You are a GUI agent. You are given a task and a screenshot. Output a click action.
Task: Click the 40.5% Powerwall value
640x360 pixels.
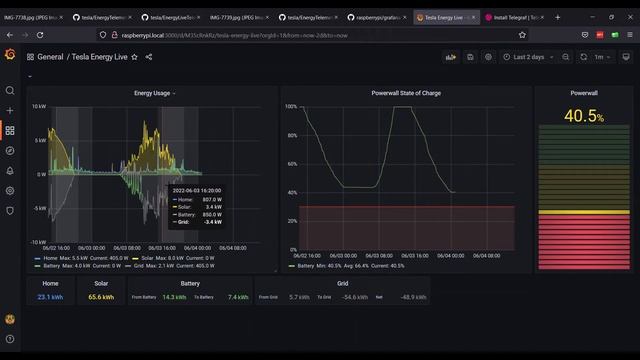[x=584, y=116]
